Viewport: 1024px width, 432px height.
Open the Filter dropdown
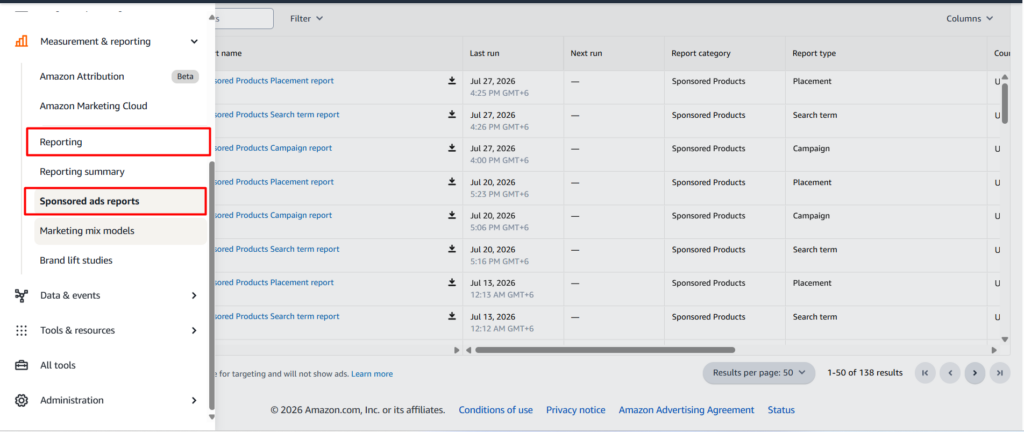[306, 18]
